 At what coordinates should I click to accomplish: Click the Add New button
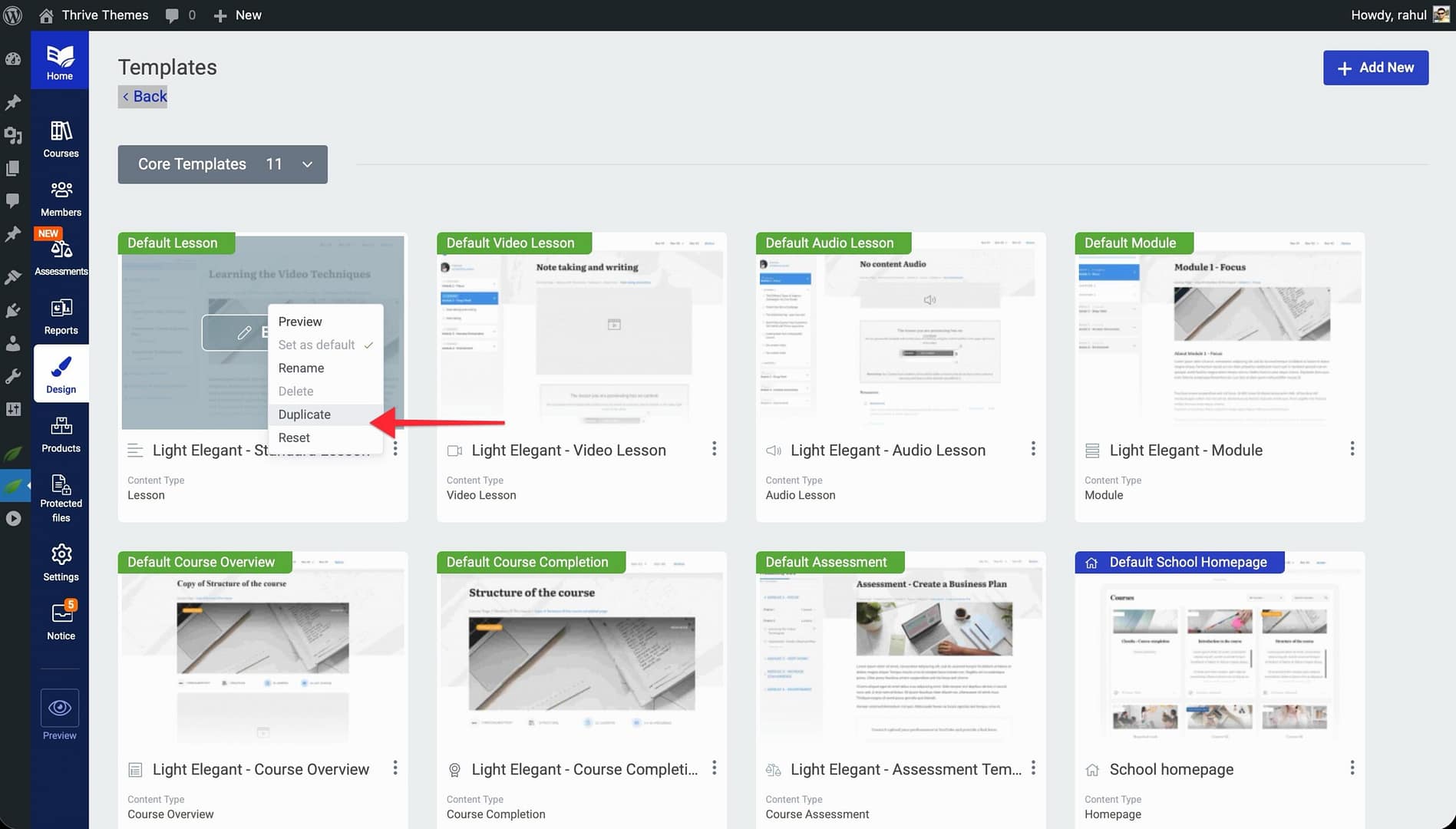(x=1375, y=68)
